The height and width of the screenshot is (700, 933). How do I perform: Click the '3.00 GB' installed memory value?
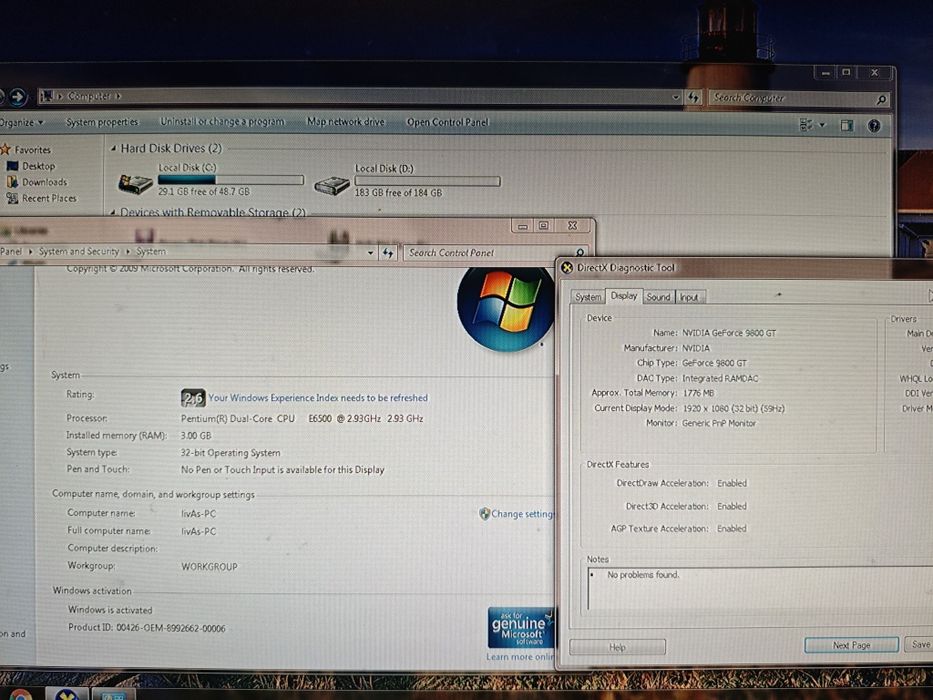click(196, 436)
